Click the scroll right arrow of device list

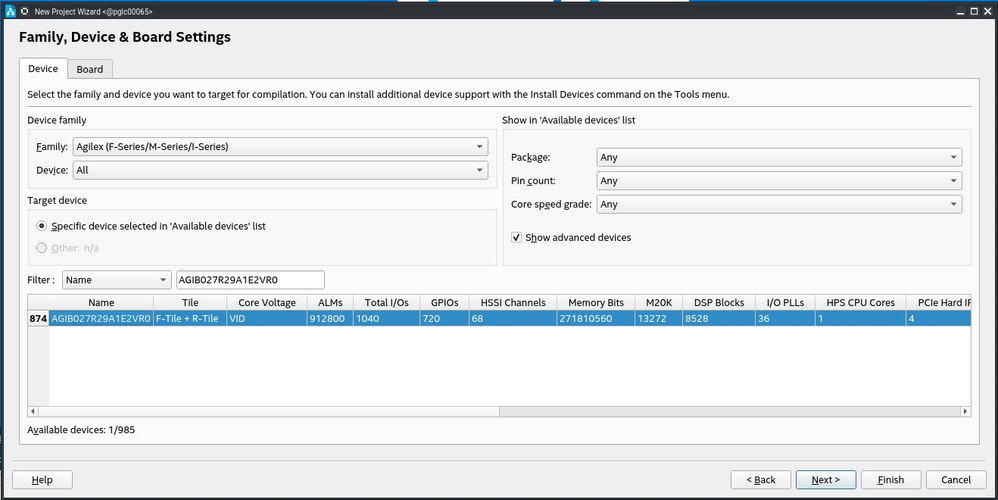(966, 412)
